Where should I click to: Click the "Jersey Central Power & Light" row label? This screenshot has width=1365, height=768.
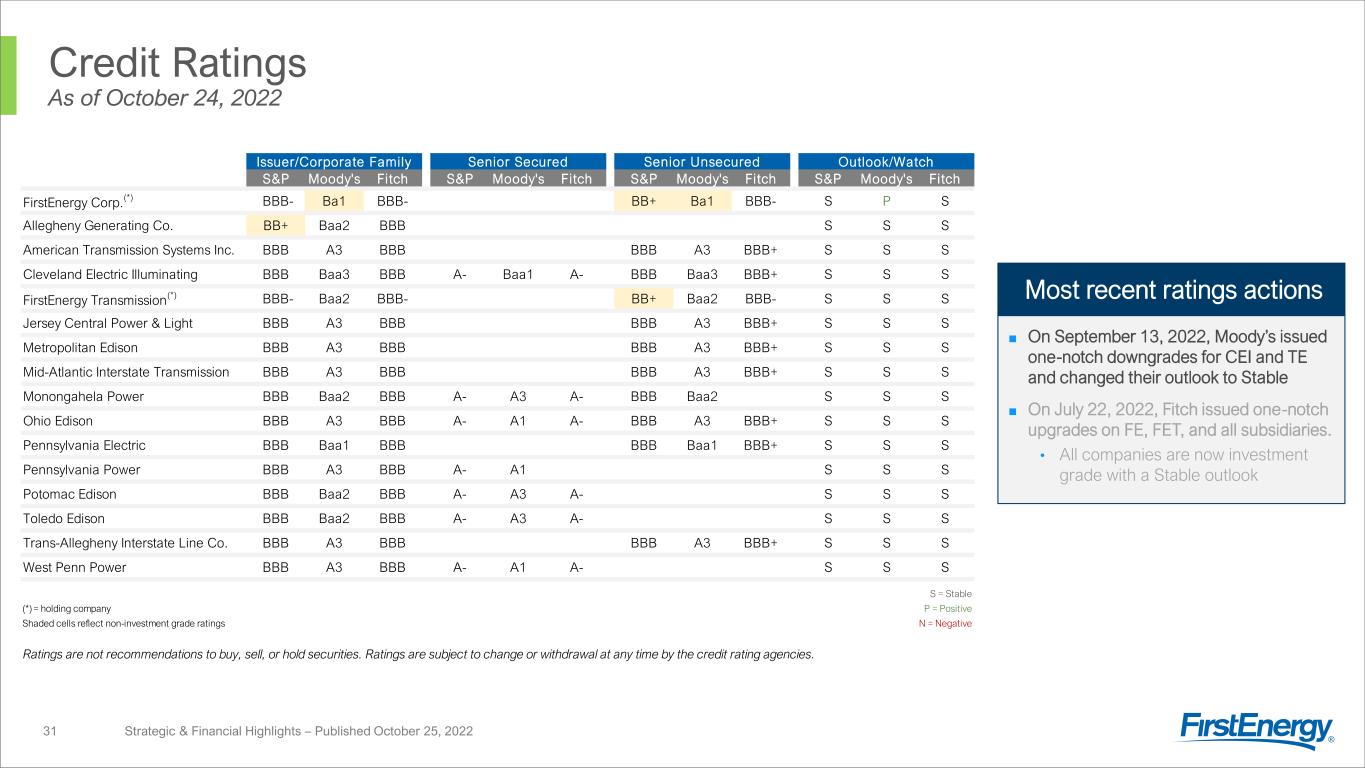click(x=107, y=323)
